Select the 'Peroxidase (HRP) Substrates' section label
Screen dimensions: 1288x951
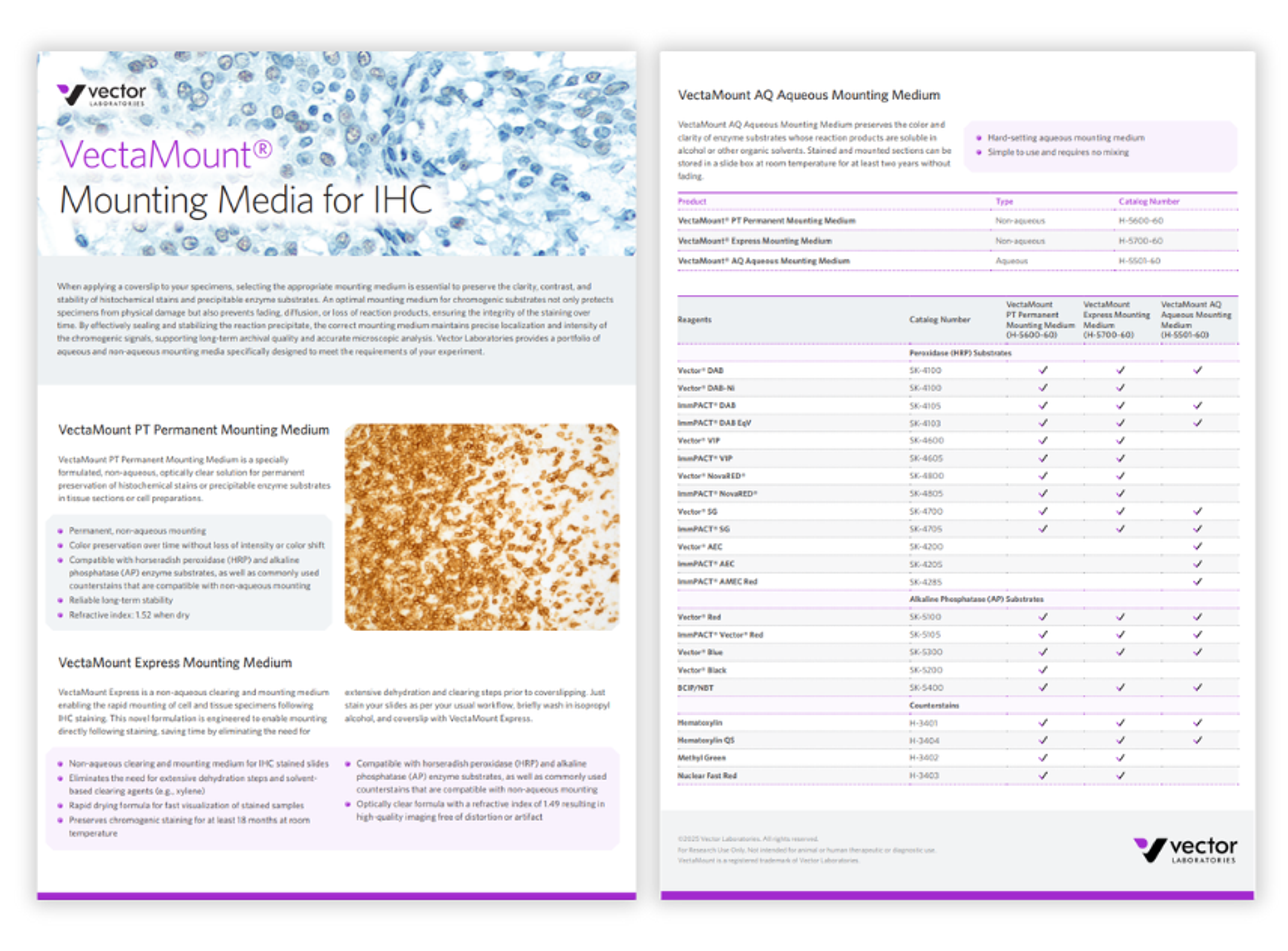pyautogui.click(x=961, y=353)
